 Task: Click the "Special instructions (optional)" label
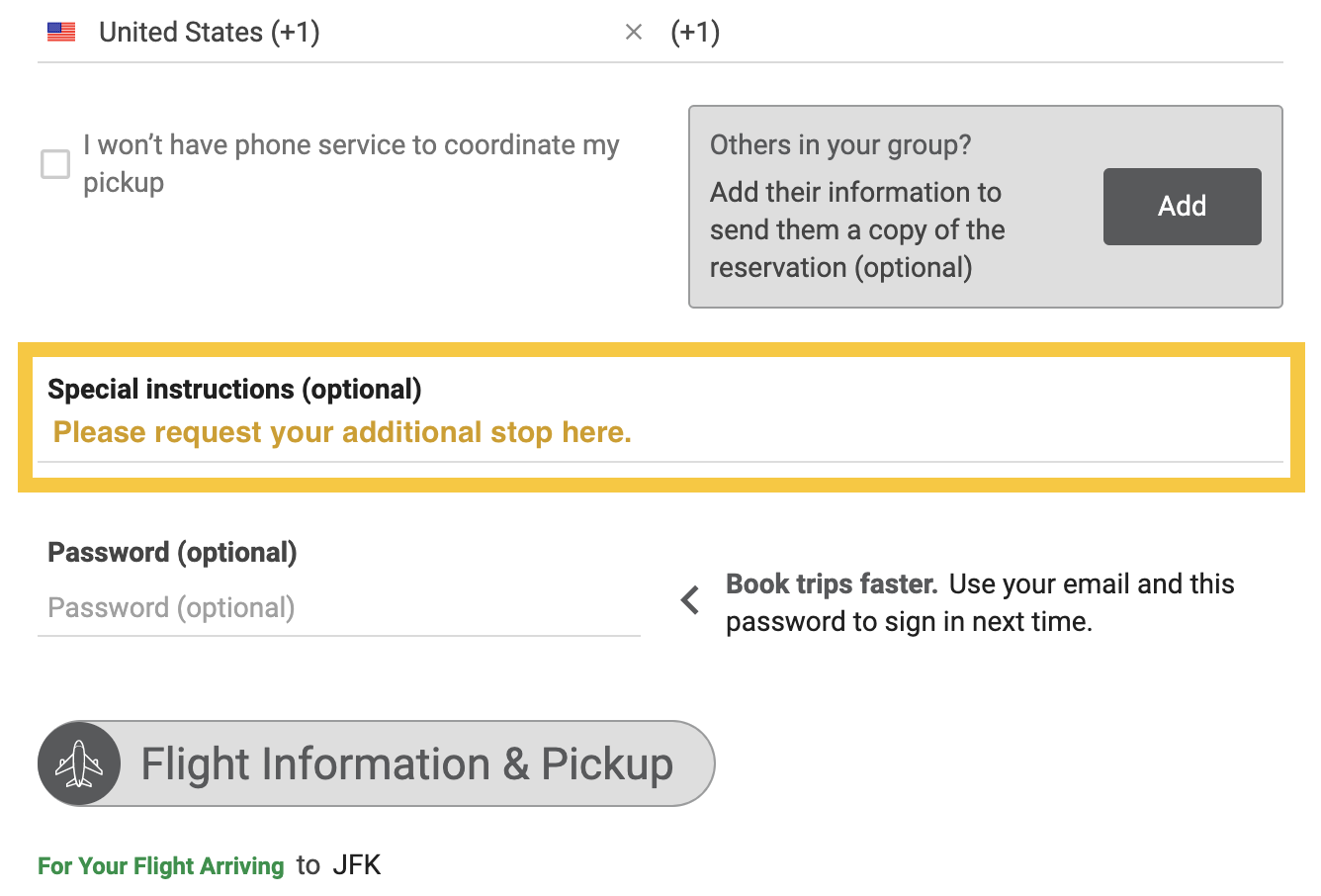[x=234, y=390]
